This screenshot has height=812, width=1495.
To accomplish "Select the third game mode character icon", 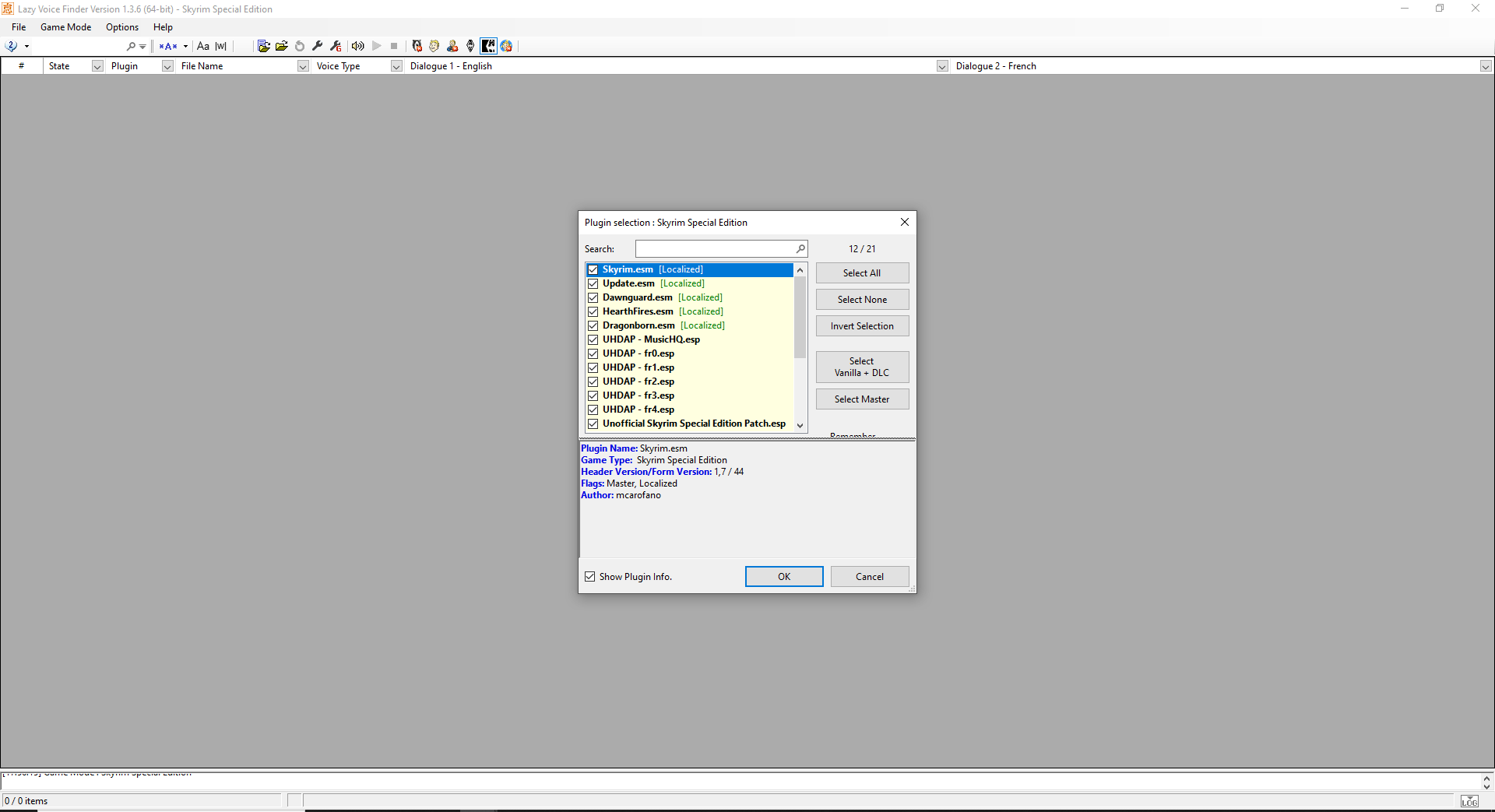I will pos(452,46).
